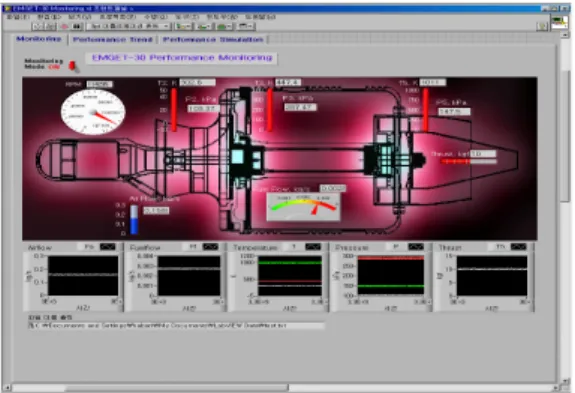Click the Fuel Flow value field
This screenshot has height=393, width=575.
pyautogui.click(x=333, y=188)
